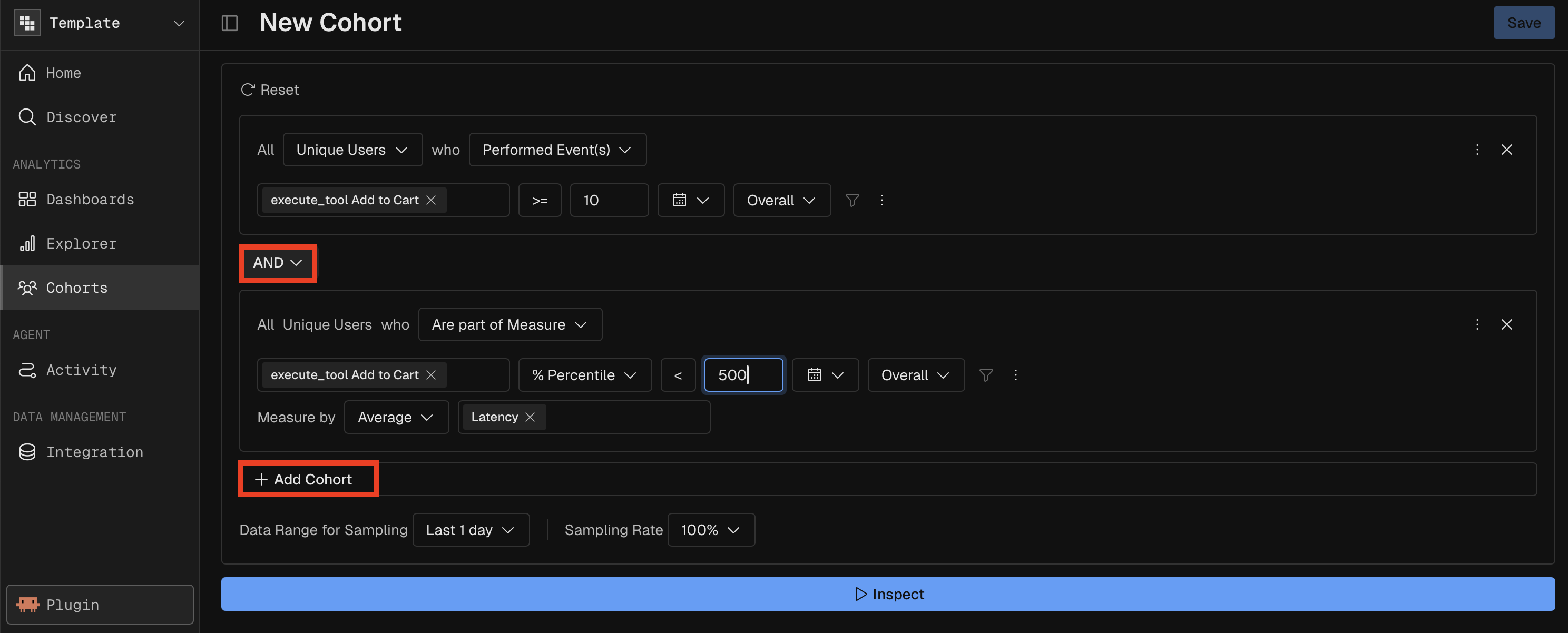This screenshot has height=633, width=1568.
Task: Reset the cohort definition
Action: click(x=270, y=90)
